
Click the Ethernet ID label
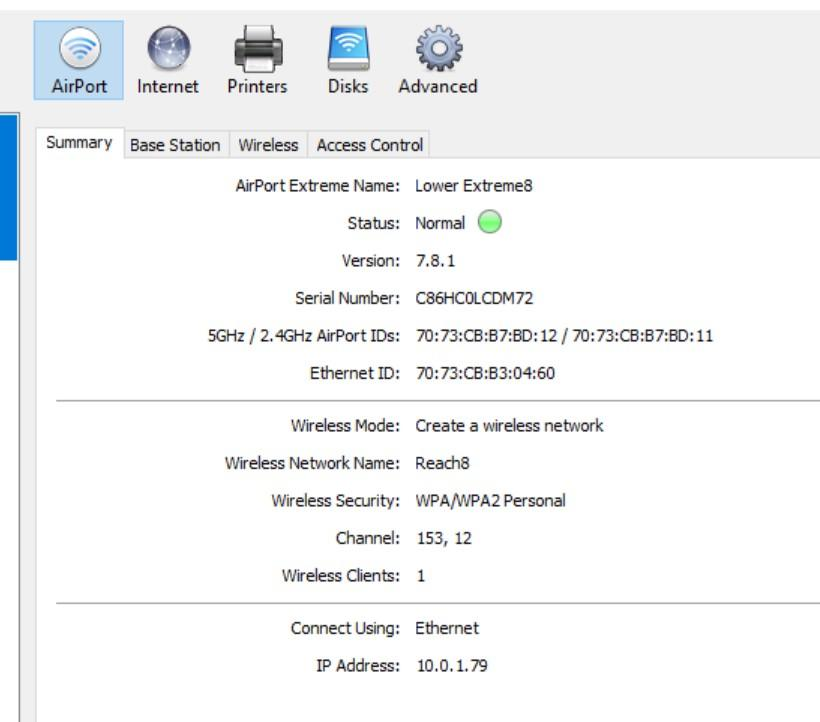tap(355, 373)
